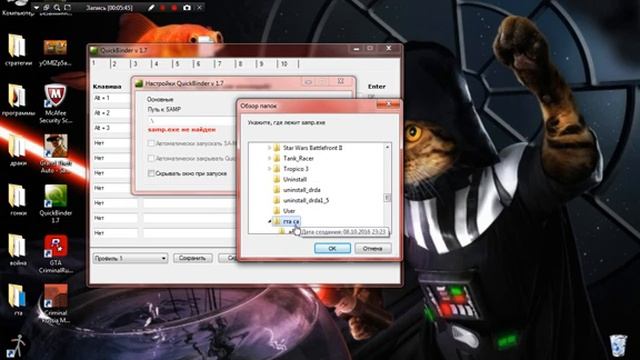Open the 'драки' desktop folder
Viewport: 640px width, 360px height.
pos(18,150)
